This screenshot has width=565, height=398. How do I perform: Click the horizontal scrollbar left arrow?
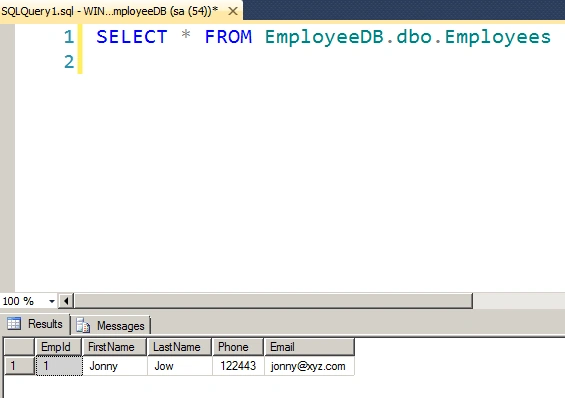(x=66, y=301)
